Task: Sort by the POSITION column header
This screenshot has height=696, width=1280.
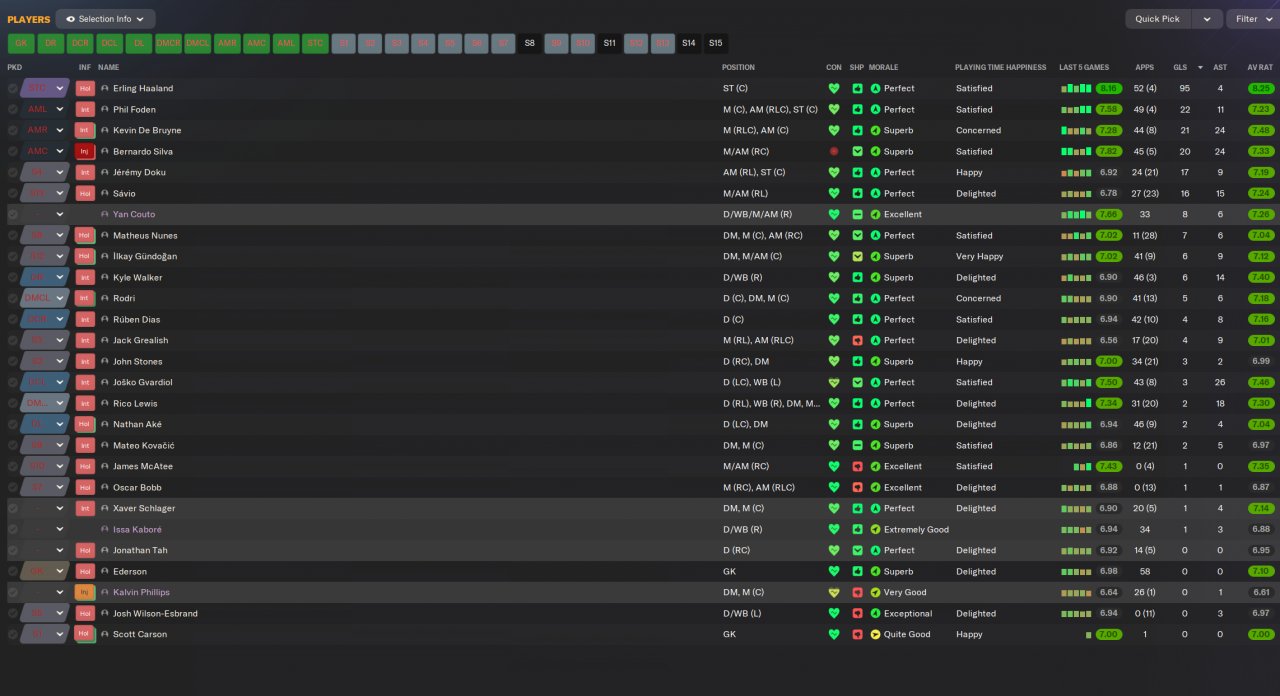Action: pyautogui.click(x=738, y=67)
